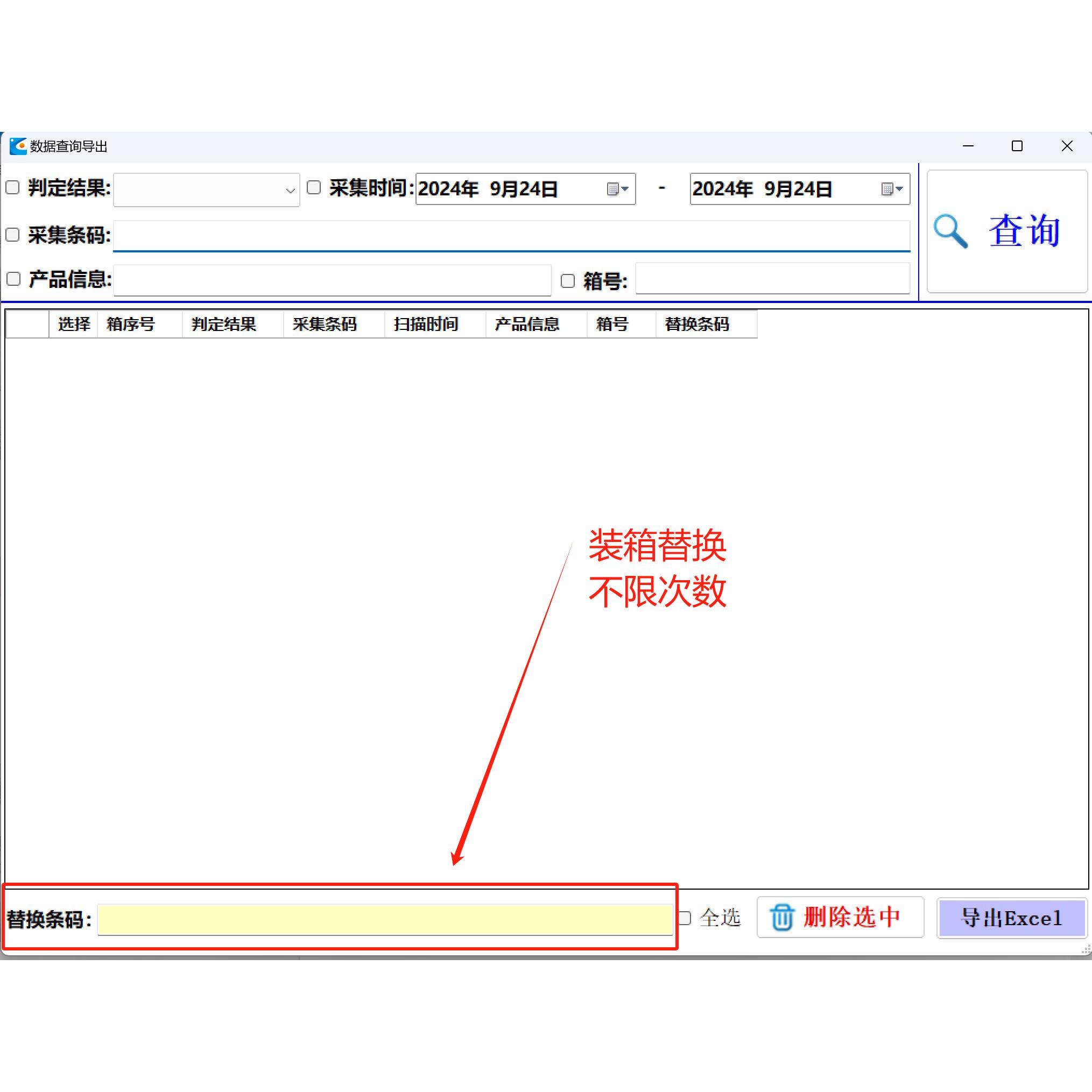
Task: Enable the 箱号 box number filter checkbox
Action: (567, 280)
